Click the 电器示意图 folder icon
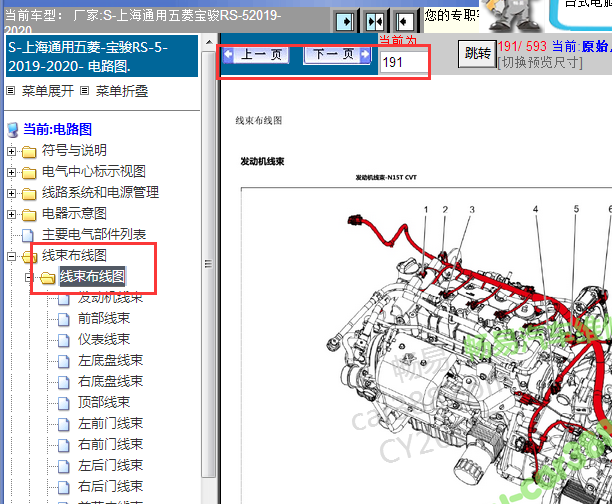Viewport: 612px width, 504px height. (29, 214)
